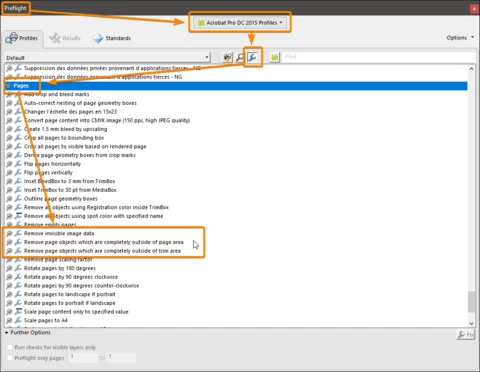480x372 pixels.
Task: Select Flip pages vertically
Action: [48, 172]
